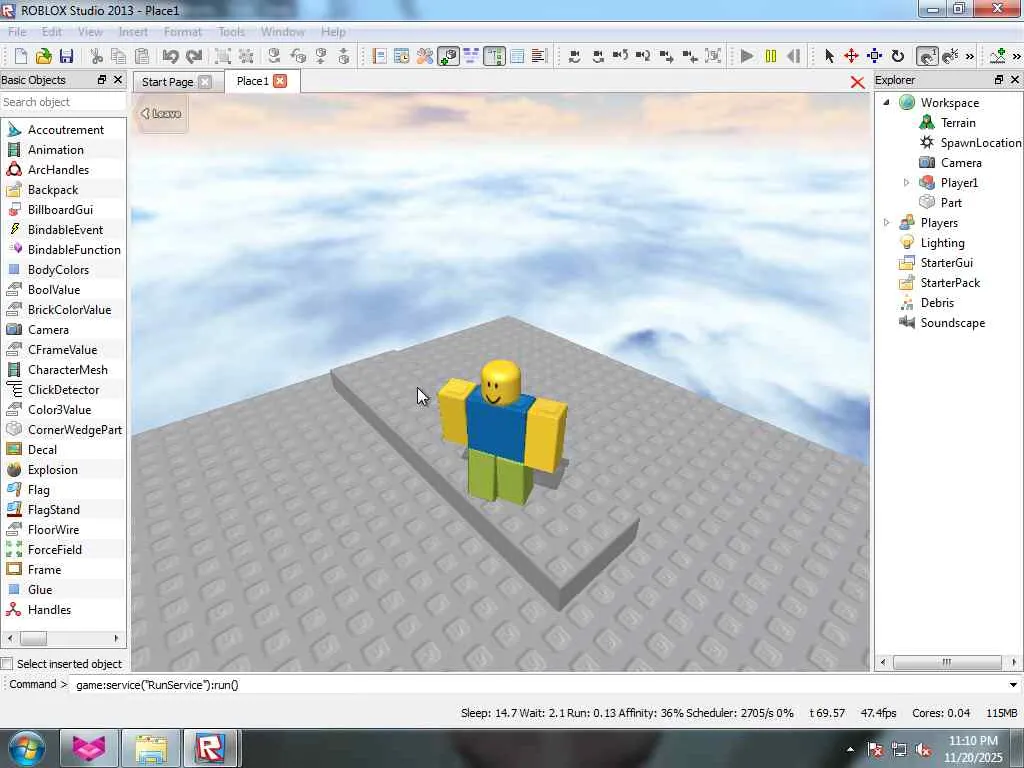Float the Basic Objects panel with the undock button
Viewport: 1024px width, 768px height.
point(101,80)
